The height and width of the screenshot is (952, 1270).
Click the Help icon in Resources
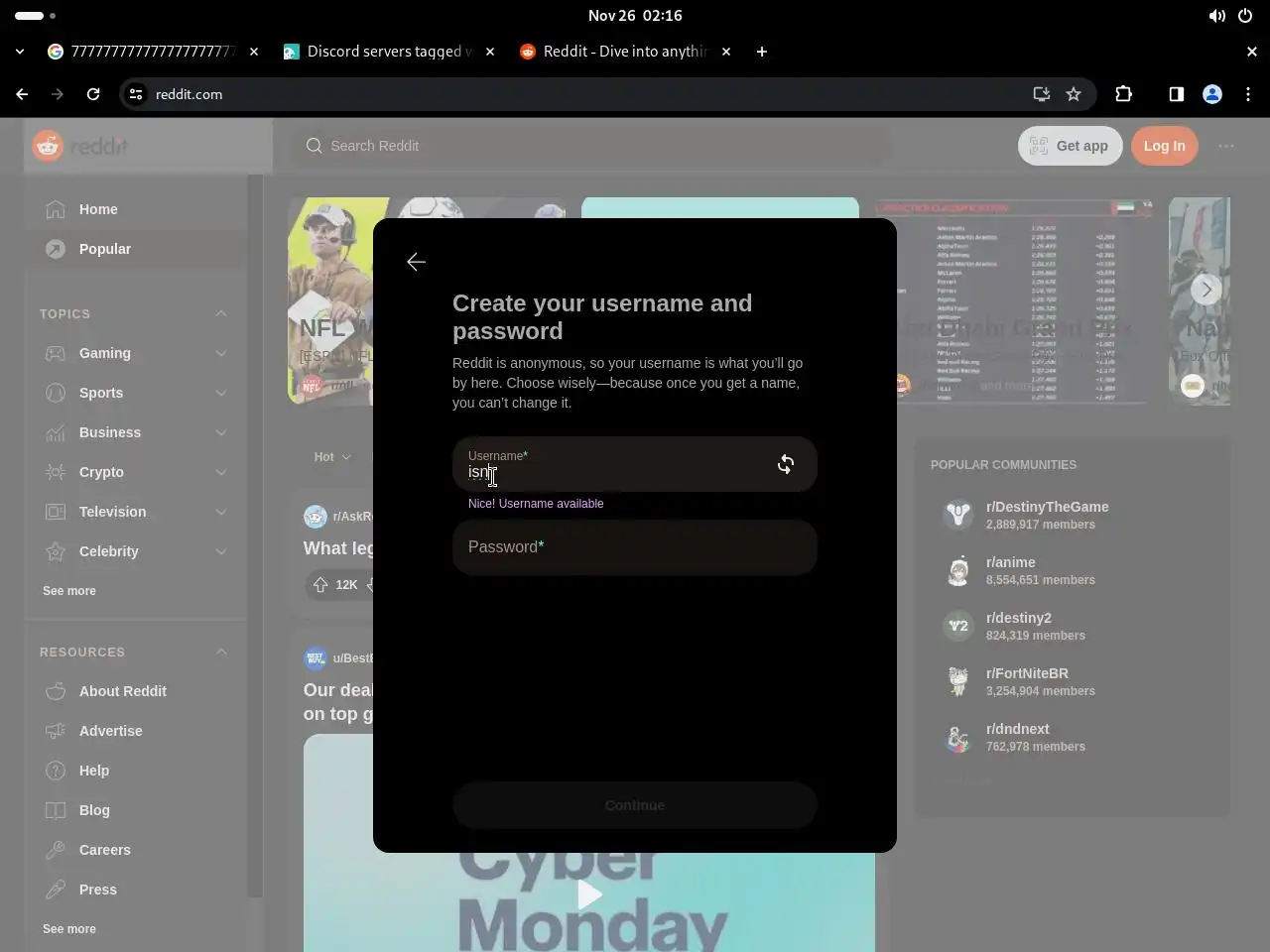(56, 771)
